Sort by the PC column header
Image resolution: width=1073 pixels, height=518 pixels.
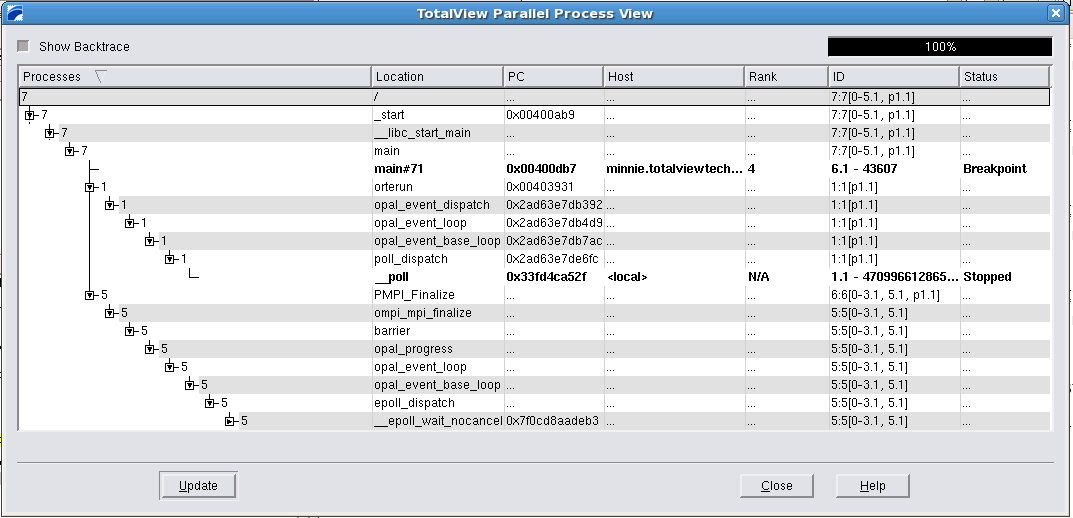(x=553, y=77)
